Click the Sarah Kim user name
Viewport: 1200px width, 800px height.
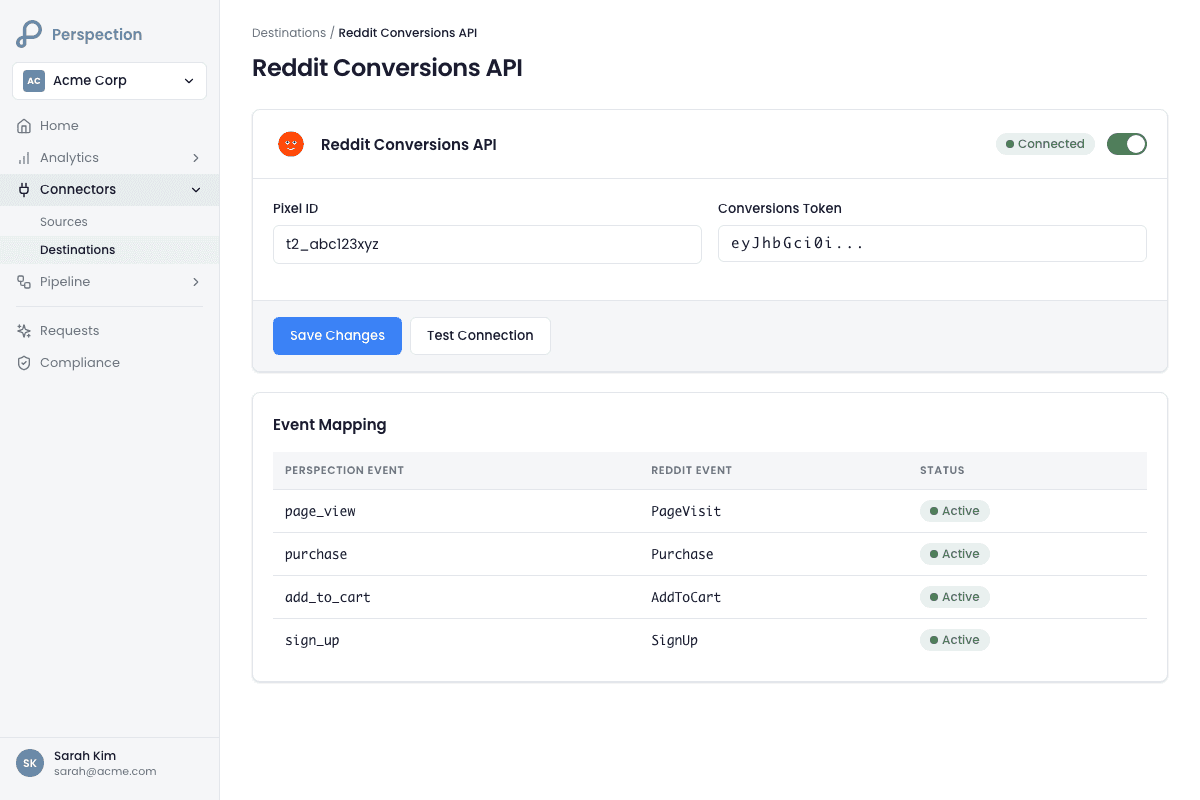coord(85,756)
